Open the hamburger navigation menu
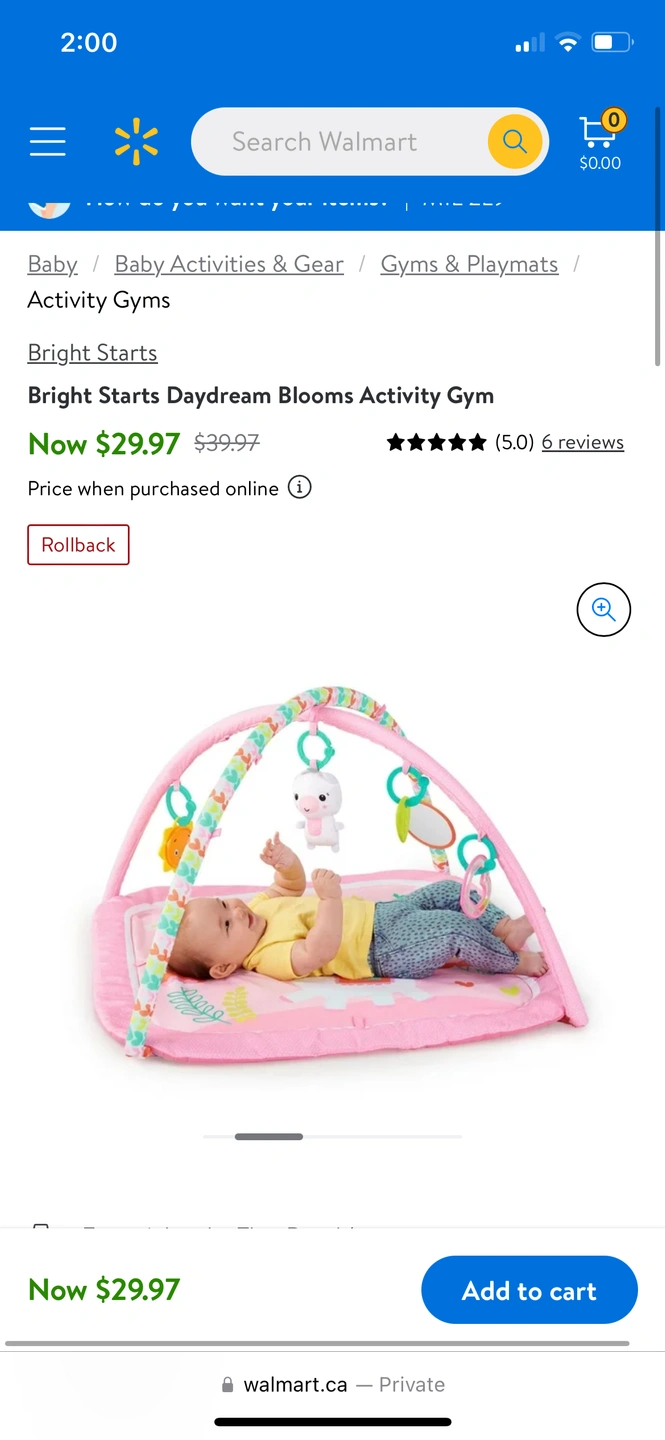The image size is (665, 1440). coord(47,142)
